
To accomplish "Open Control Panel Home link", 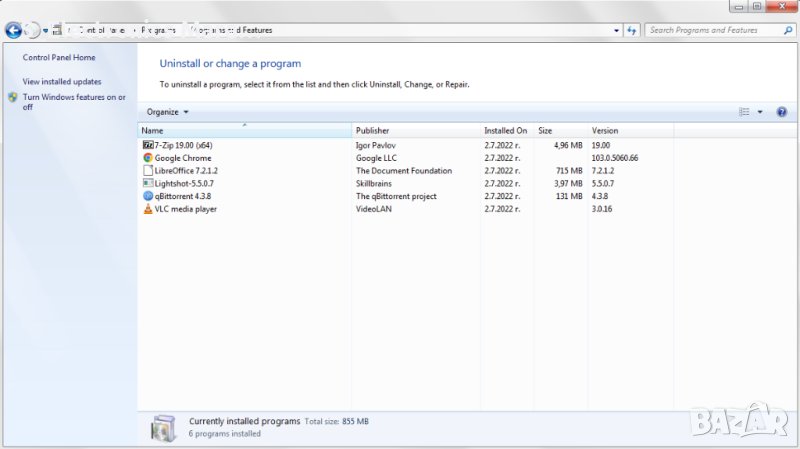I will coord(59,58).
